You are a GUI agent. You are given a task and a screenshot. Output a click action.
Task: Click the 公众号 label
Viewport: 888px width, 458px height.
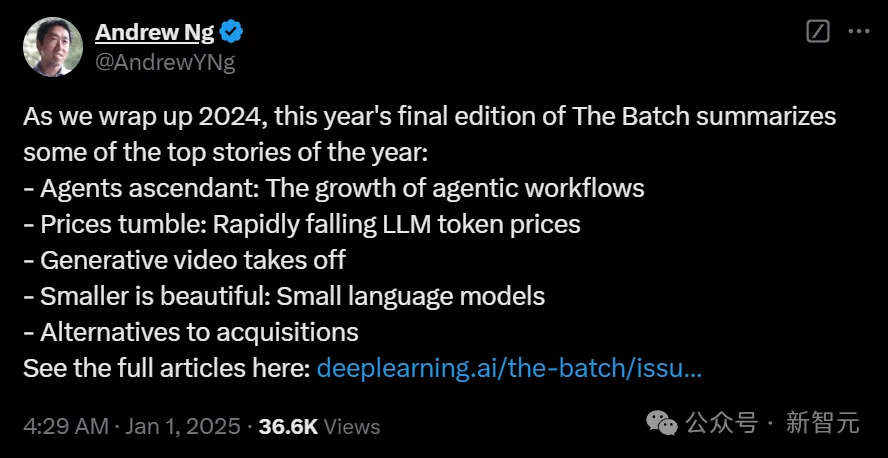point(723,423)
